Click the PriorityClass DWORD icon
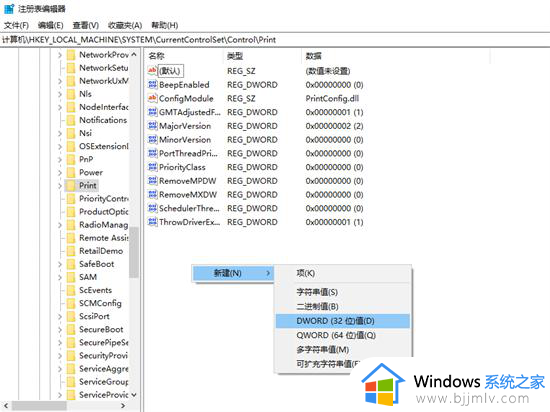 152,167
